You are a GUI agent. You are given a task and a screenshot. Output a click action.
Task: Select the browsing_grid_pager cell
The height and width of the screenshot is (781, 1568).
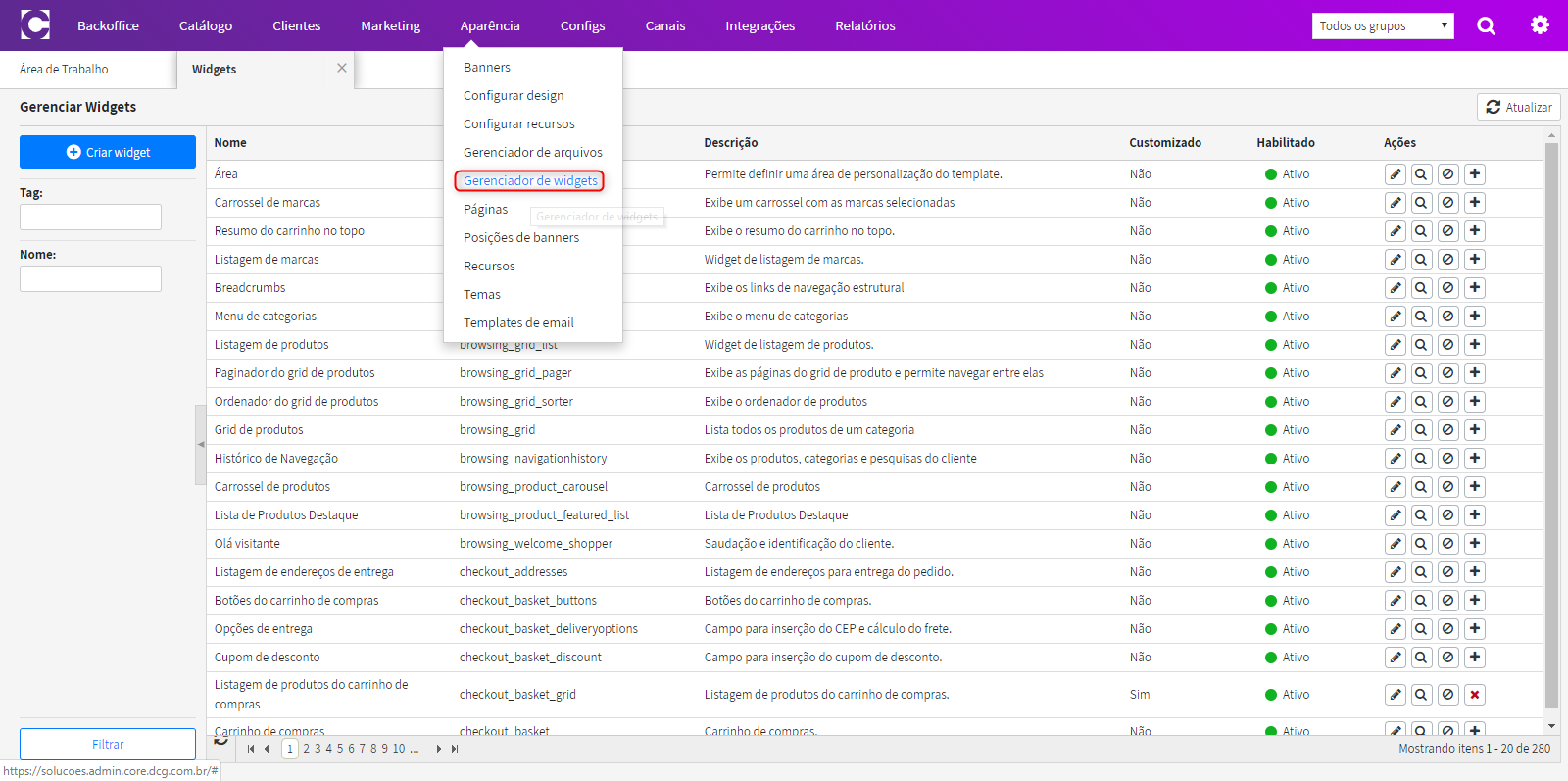pyautogui.click(x=515, y=373)
